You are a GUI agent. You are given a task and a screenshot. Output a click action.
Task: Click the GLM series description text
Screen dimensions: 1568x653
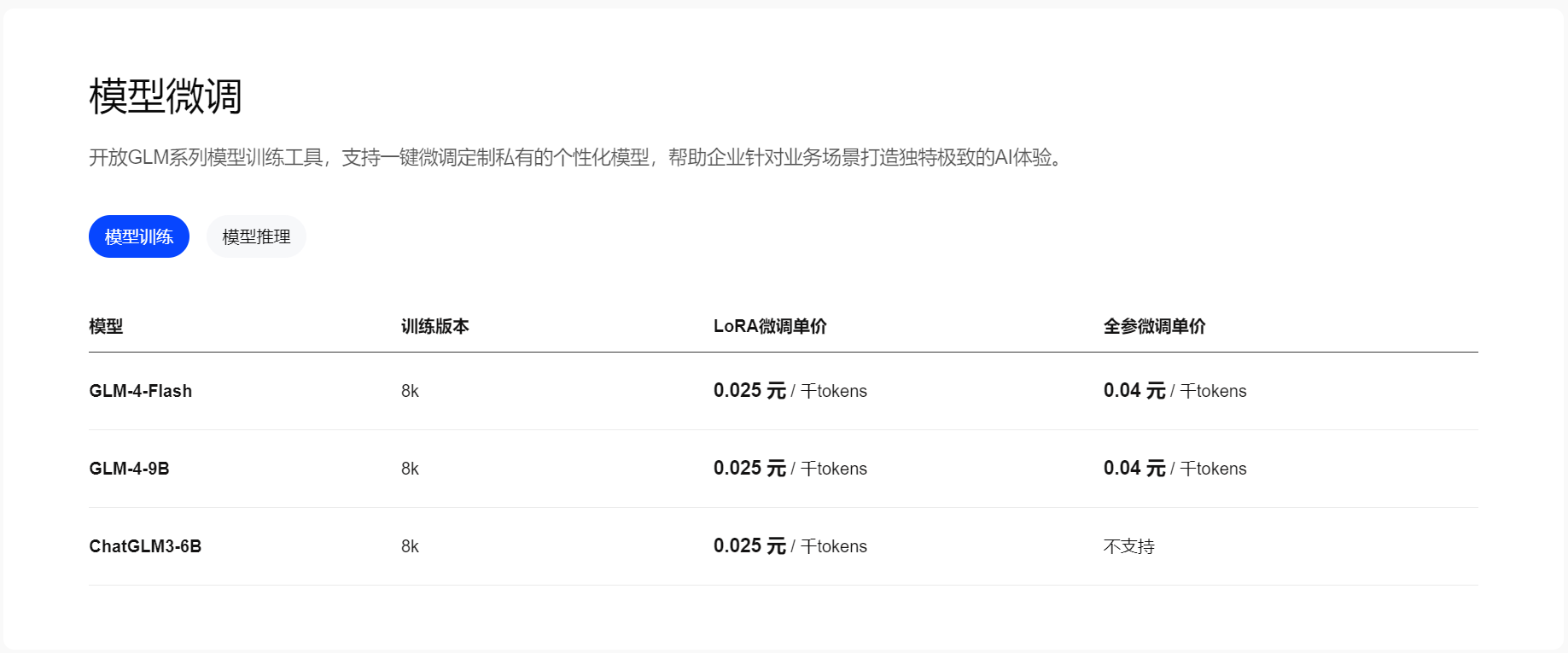(x=577, y=158)
